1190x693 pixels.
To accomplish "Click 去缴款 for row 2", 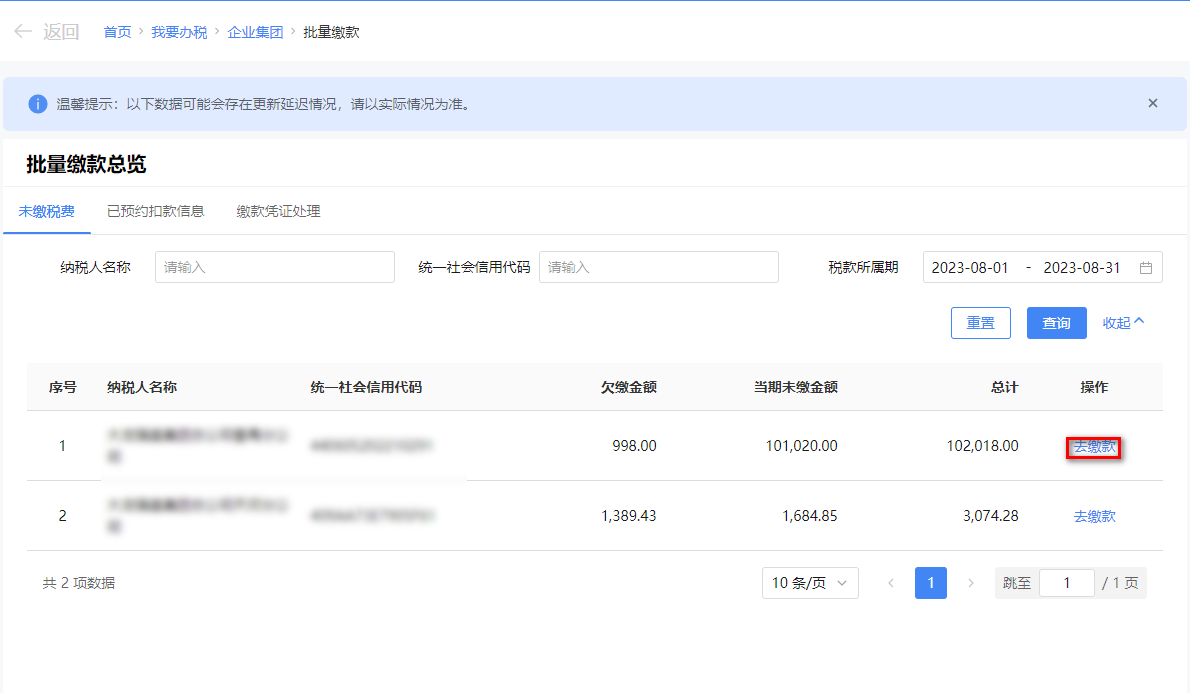I will pyautogui.click(x=1094, y=516).
